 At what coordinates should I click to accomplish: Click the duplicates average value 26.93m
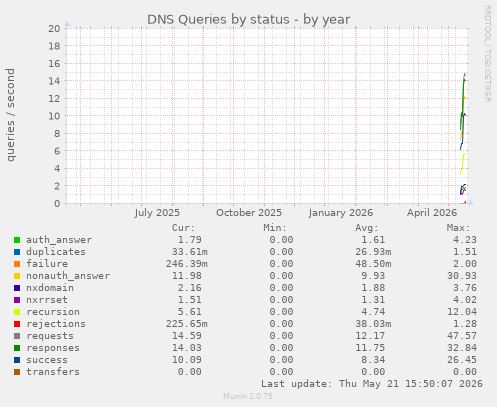click(373, 252)
